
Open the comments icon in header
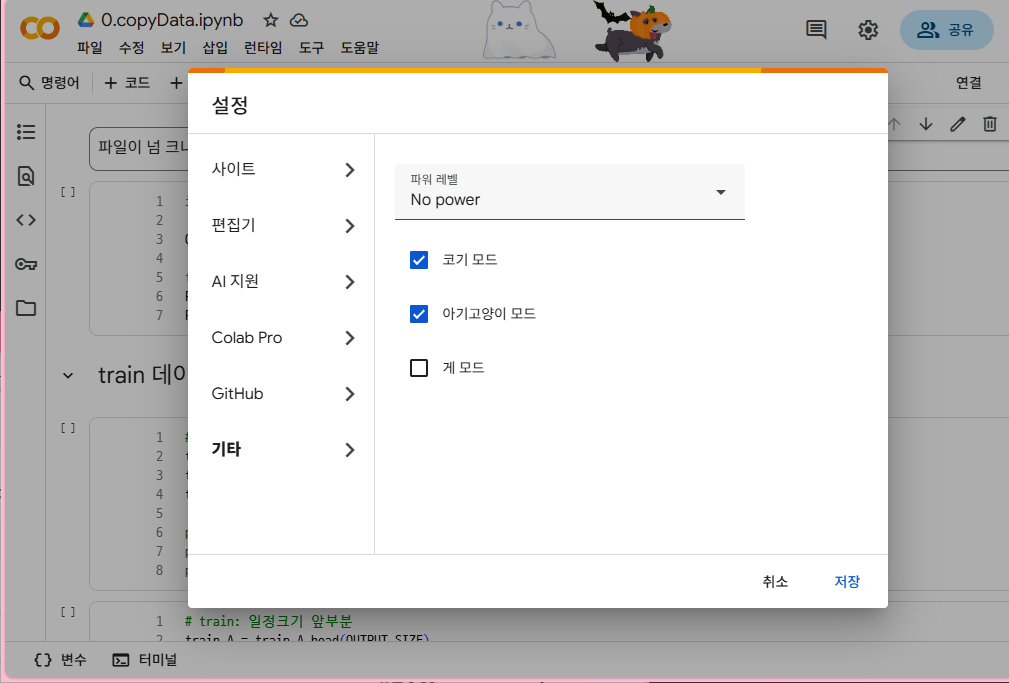816,30
